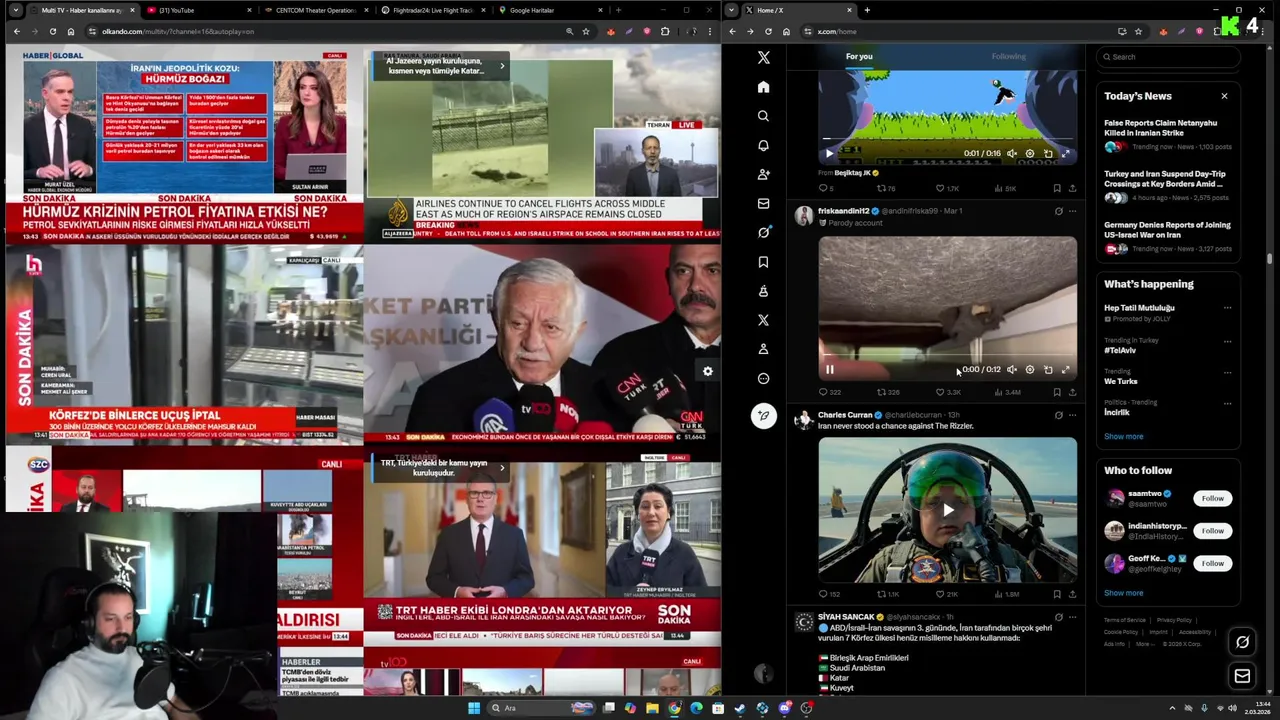Open Grok icon in X sidebar
The width and height of the screenshot is (1280, 720).
click(763, 232)
